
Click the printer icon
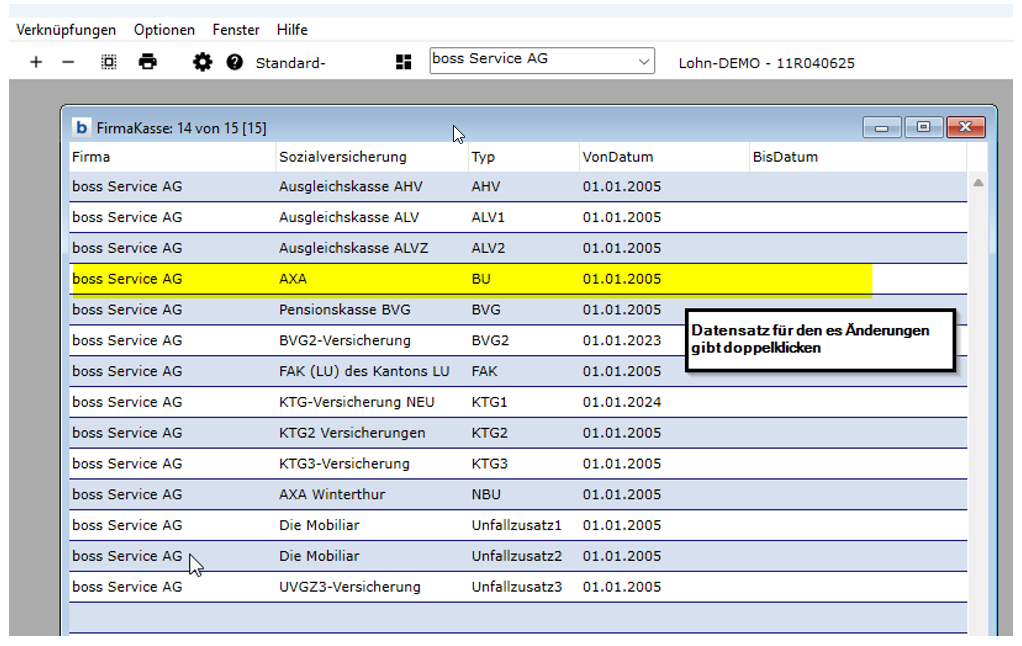point(148,62)
